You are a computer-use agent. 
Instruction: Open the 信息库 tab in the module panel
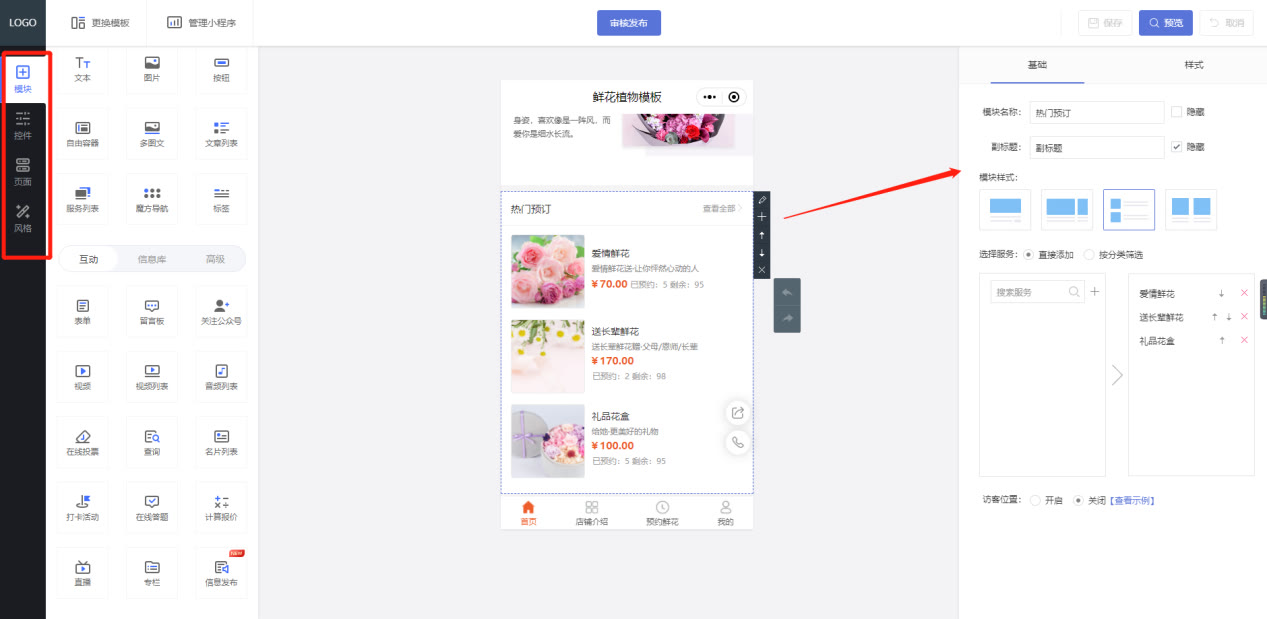coord(151,259)
